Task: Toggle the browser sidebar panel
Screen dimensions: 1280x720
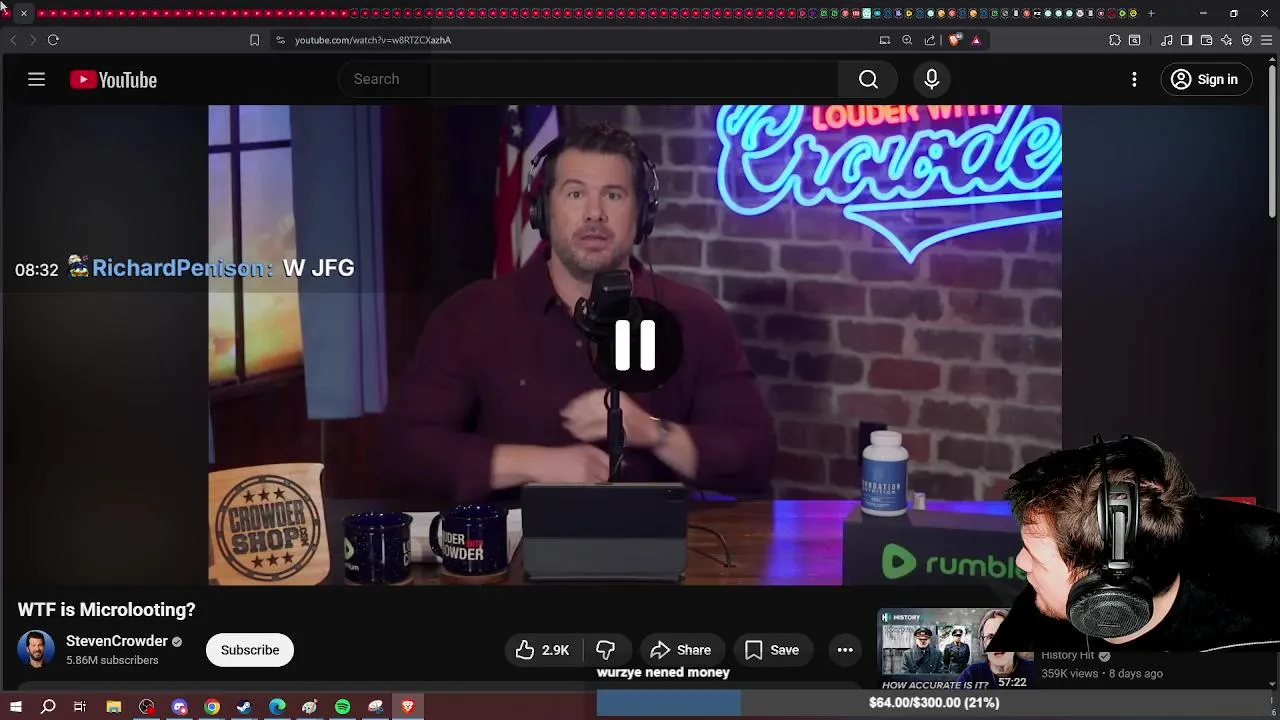Action: (1186, 40)
